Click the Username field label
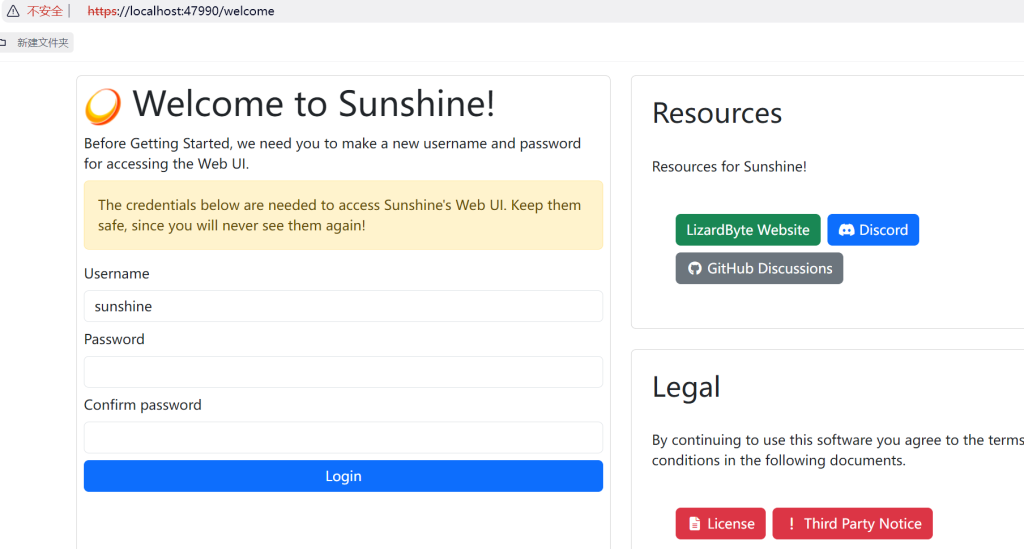 point(116,274)
